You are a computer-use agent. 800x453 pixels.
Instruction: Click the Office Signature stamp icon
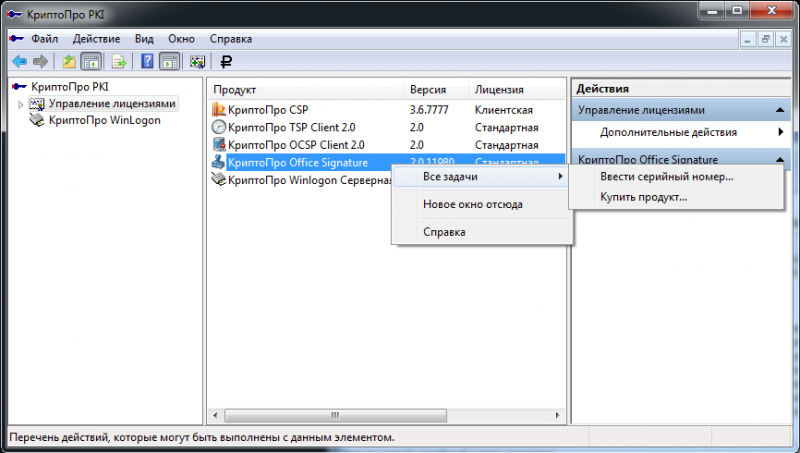pyautogui.click(x=219, y=162)
